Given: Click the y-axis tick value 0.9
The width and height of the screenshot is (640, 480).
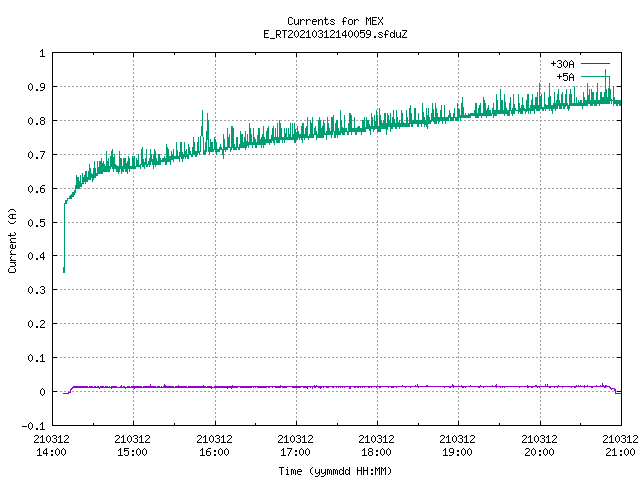Looking at the screenshot, I should [x=36, y=87].
